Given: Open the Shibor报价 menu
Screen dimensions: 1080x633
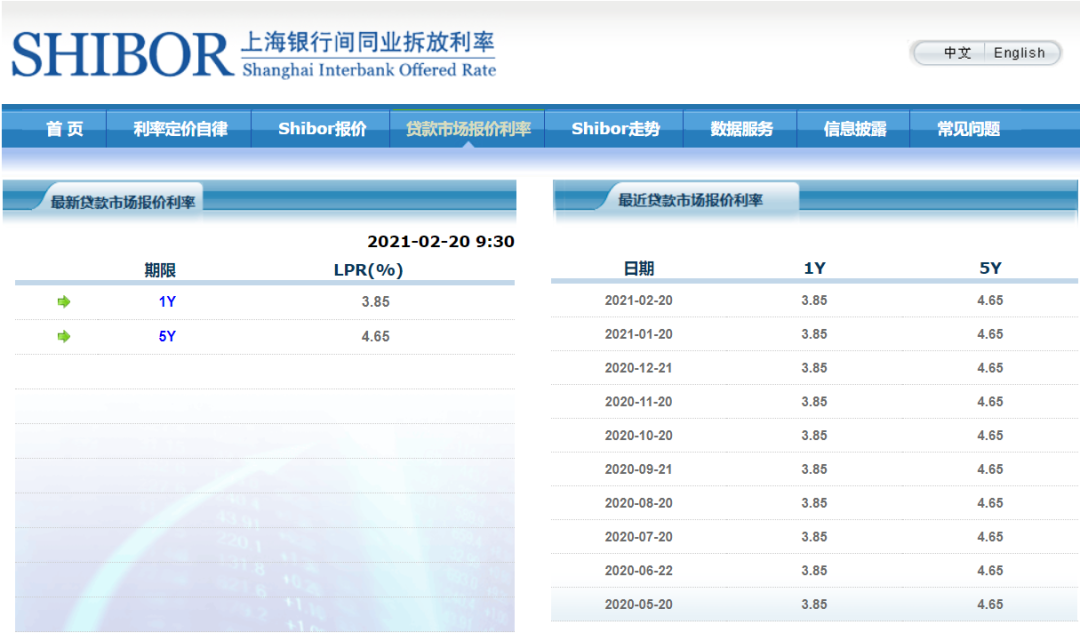Looking at the screenshot, I should 322,129.
